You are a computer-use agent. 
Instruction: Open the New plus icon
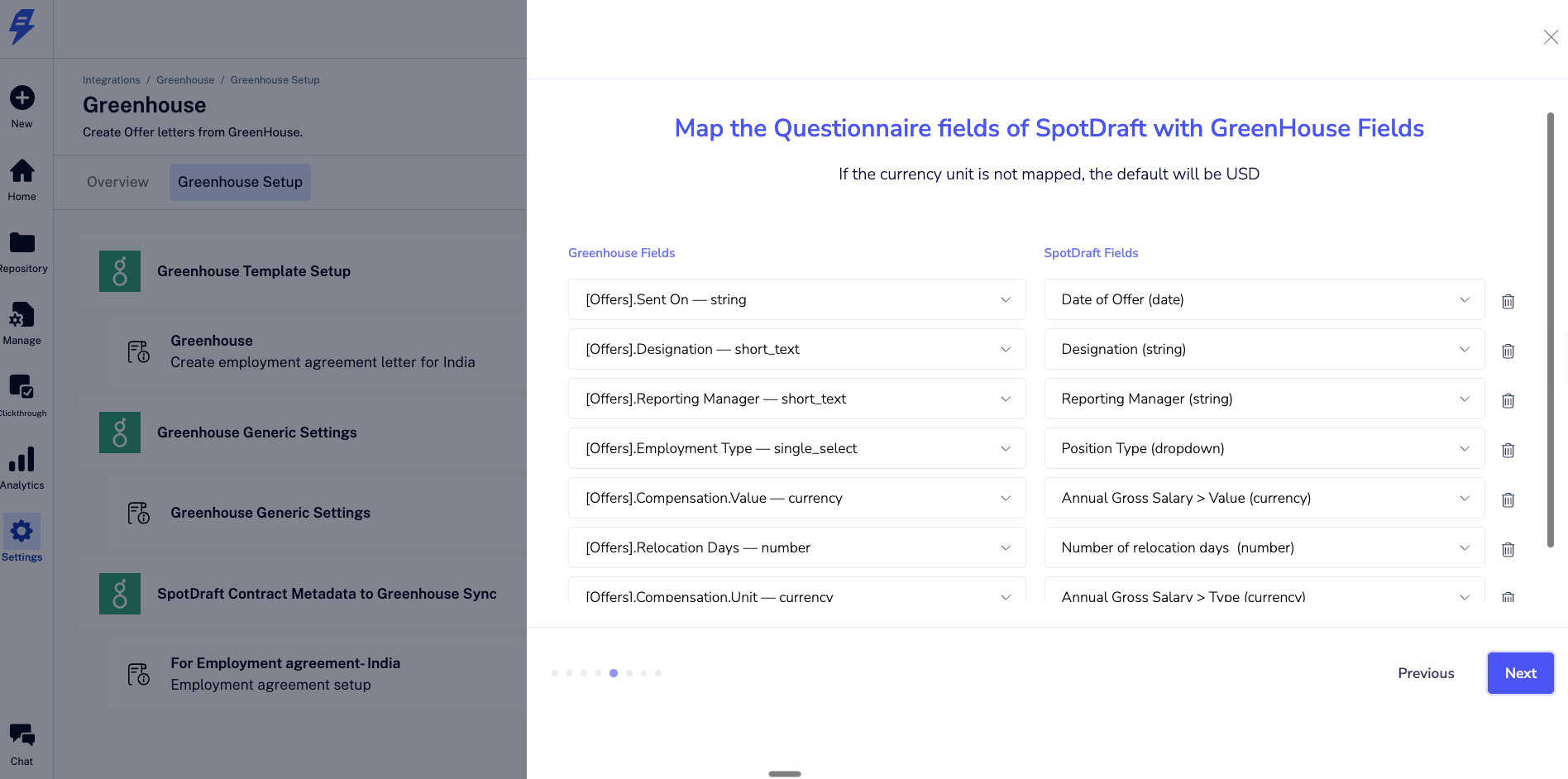click(x=22, y=98)
